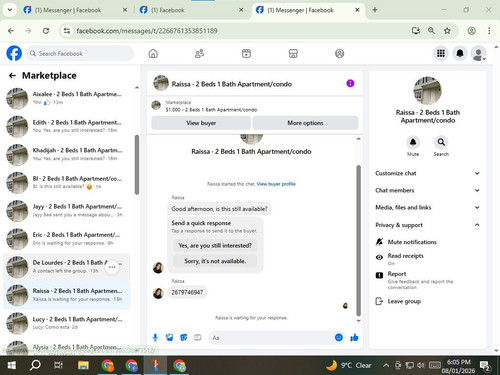The height and width of the screenshot is (375, 500).
Task: Open Windows taskbar search
Action: tap(35, 365)
